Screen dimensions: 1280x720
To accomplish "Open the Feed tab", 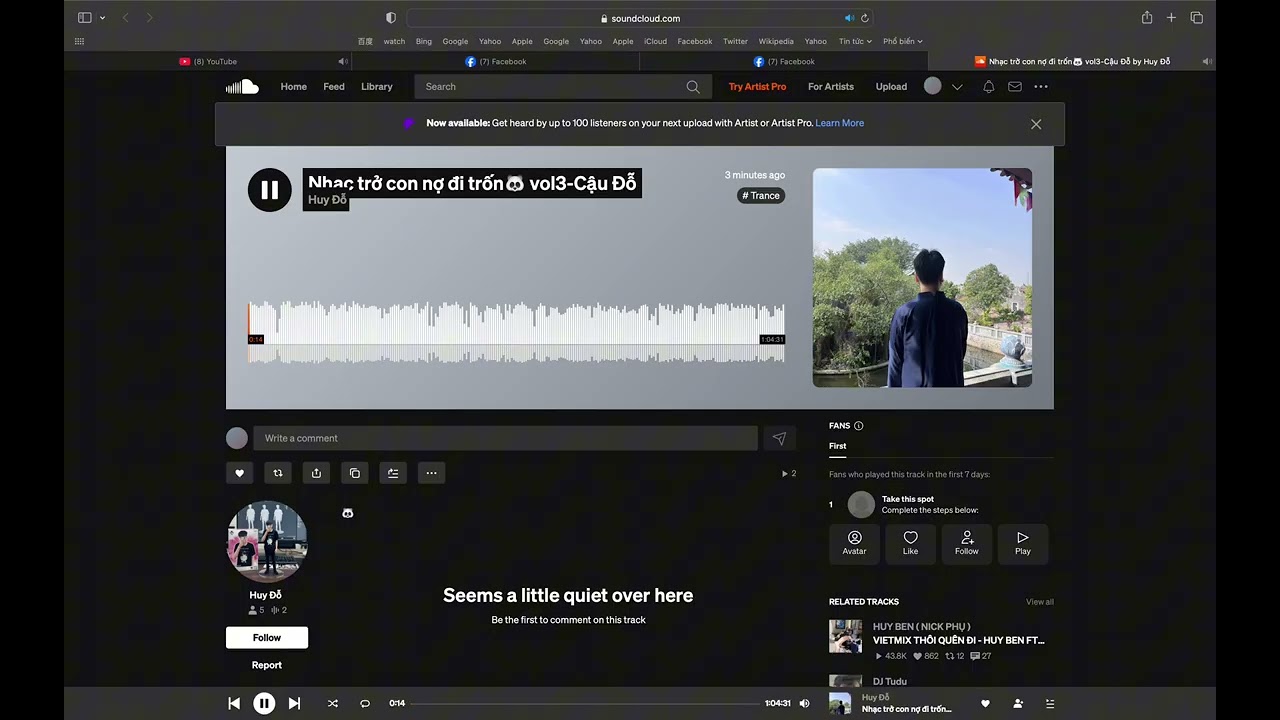I will [x=334, y=87].
